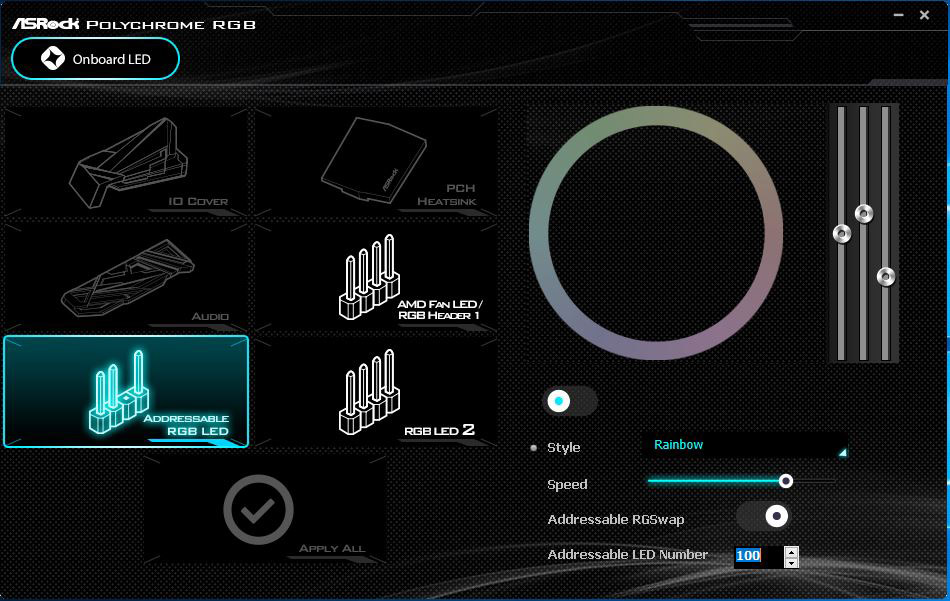This screenshot has height=601, width=950.
Task: Open the Onboard LED tab
Action: click(95, 59)
